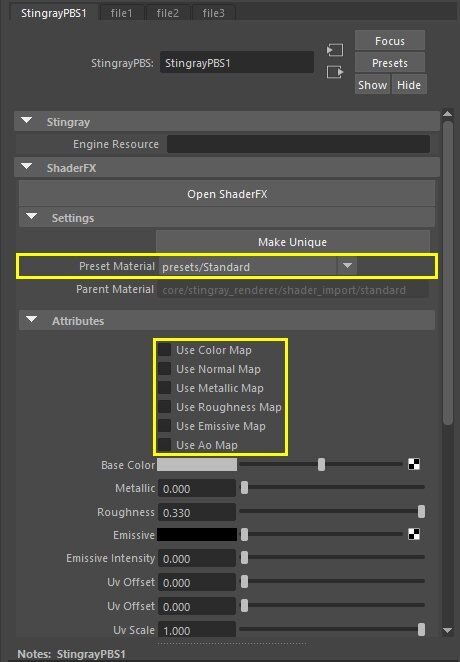Screen dimensions: 460x662
Task: Click the Show button
Action: click(372, 85)
